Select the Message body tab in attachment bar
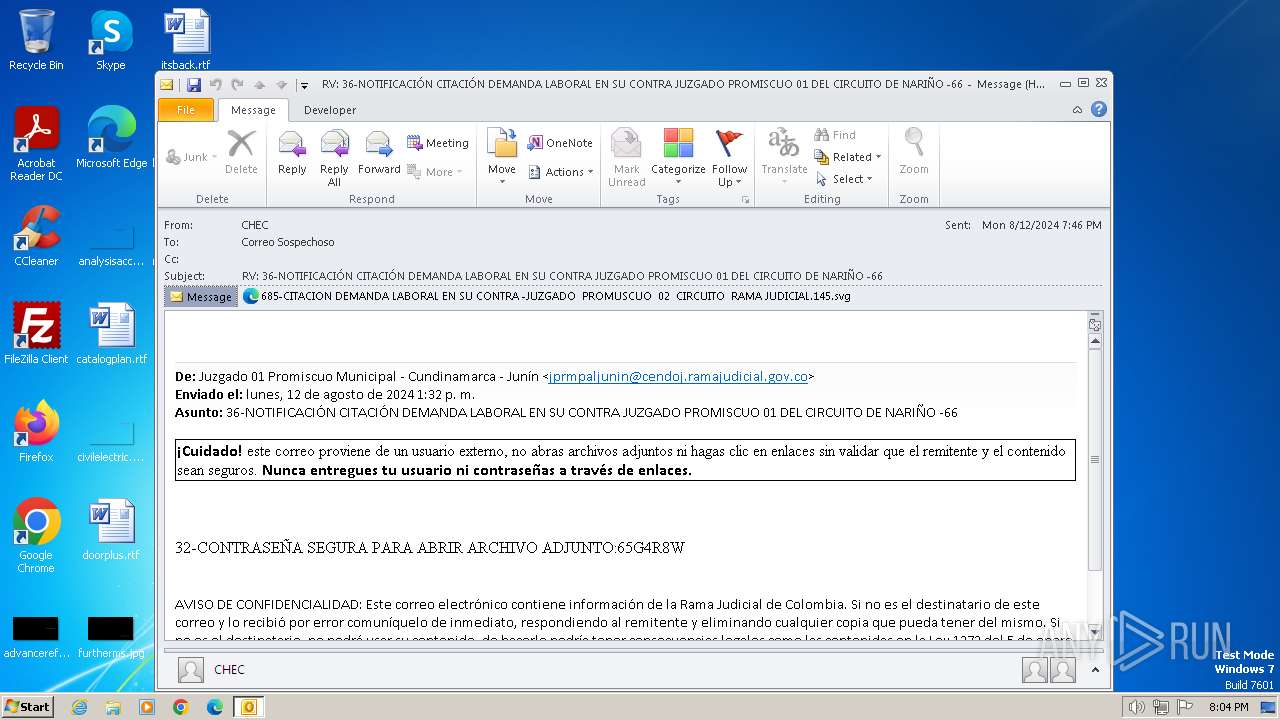This screenshot has height=720, width=1280. point(201,297)
